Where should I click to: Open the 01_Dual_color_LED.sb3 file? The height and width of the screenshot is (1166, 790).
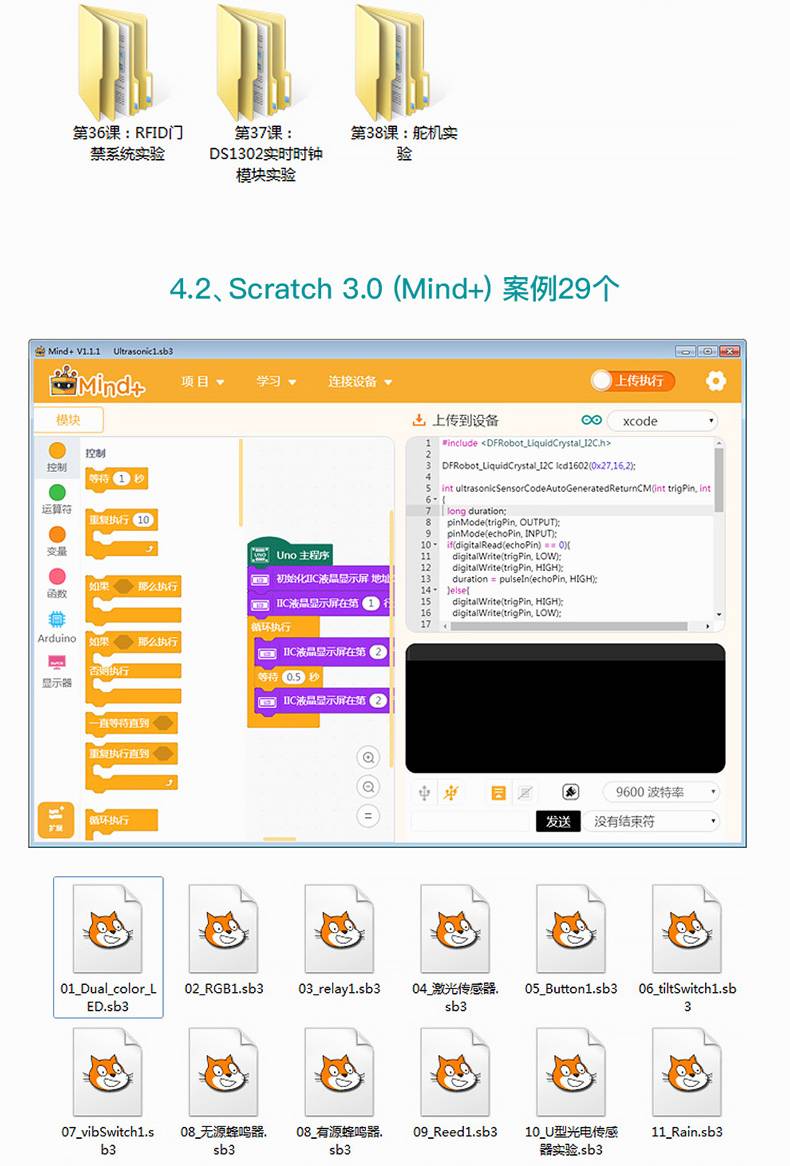click(108, 947)
